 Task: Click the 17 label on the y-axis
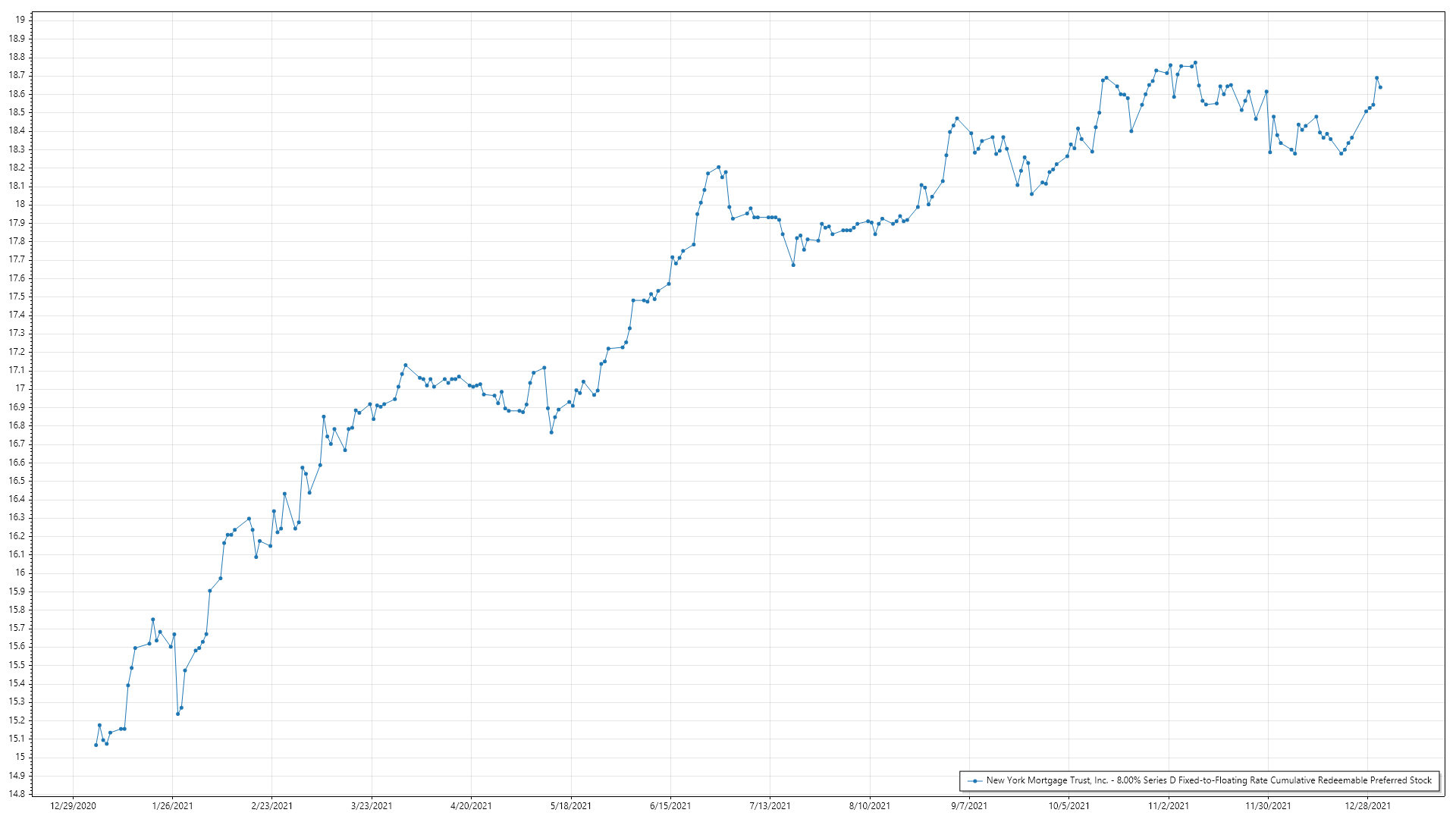20,388
